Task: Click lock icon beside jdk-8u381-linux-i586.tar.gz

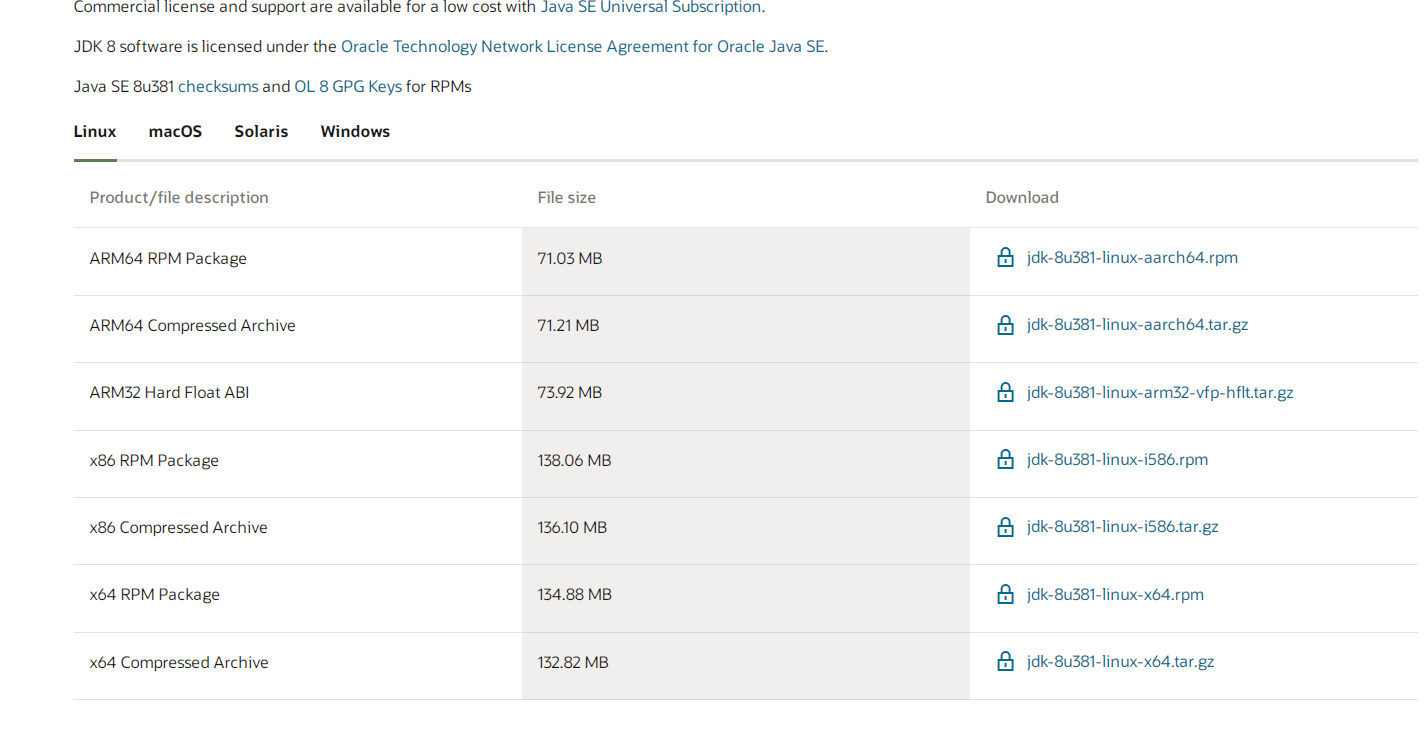Action: click(1005, 527)
